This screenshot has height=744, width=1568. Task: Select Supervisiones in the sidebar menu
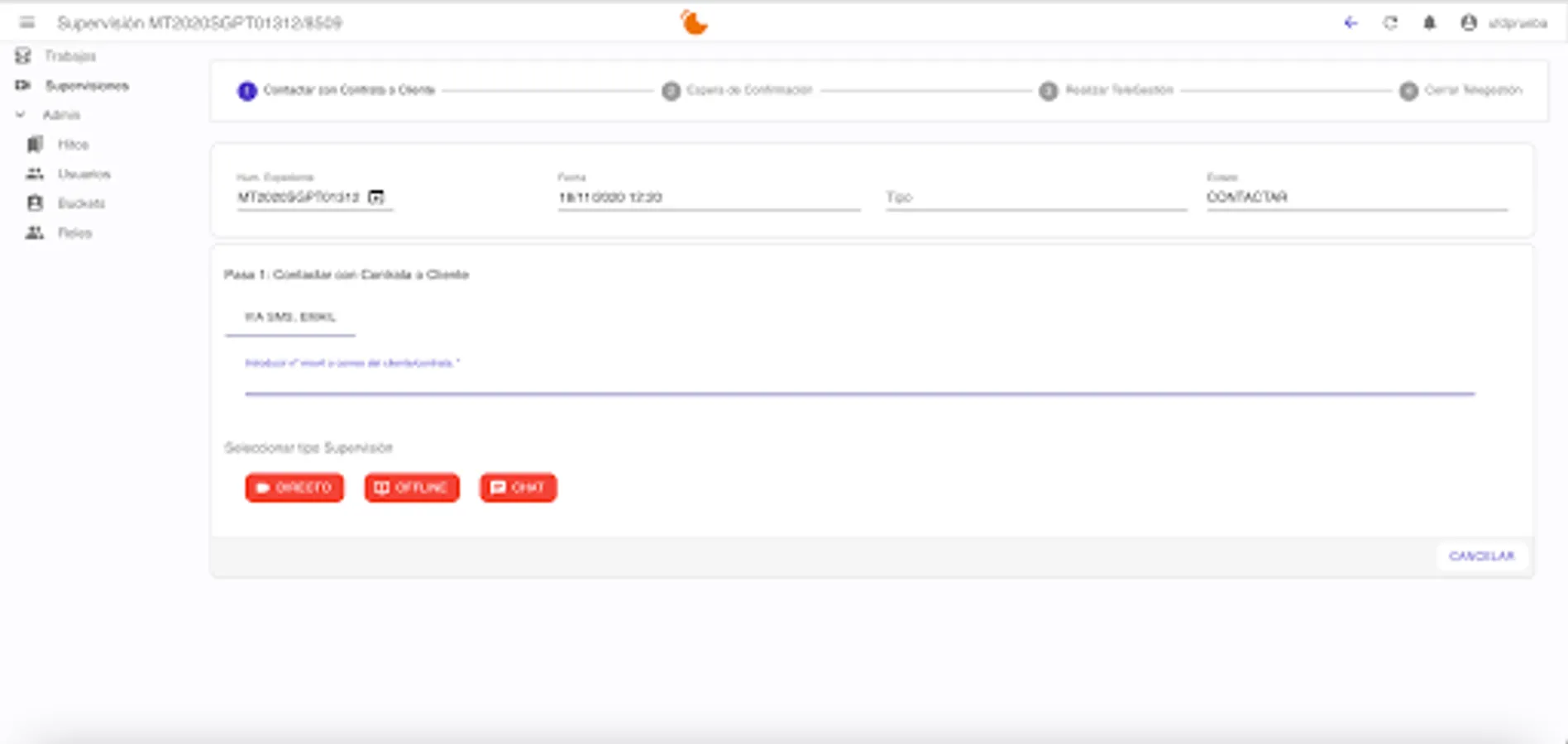point(87,85)
